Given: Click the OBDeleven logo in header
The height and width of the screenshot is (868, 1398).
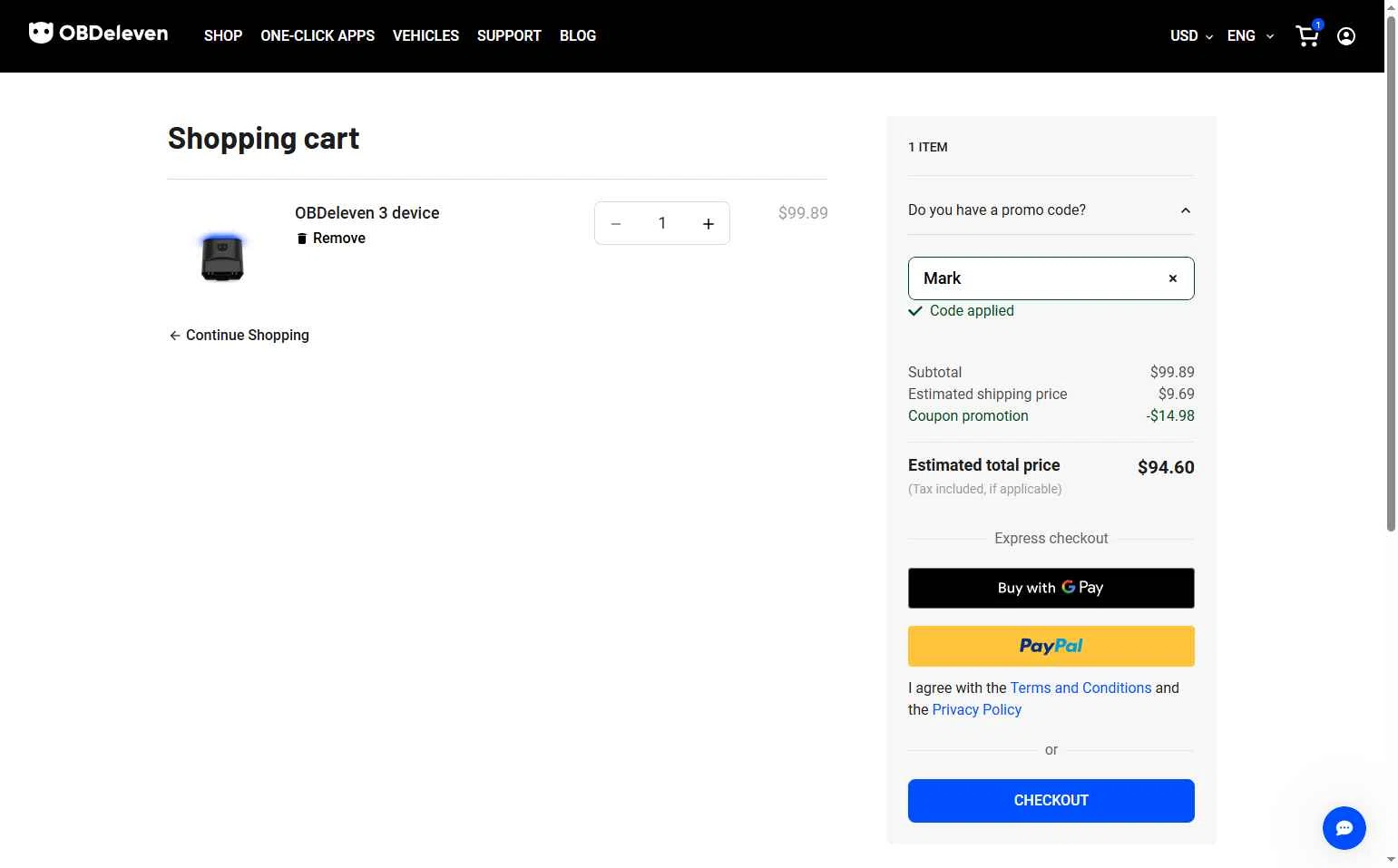Looking at the screenshot, I should pos(98,34).
